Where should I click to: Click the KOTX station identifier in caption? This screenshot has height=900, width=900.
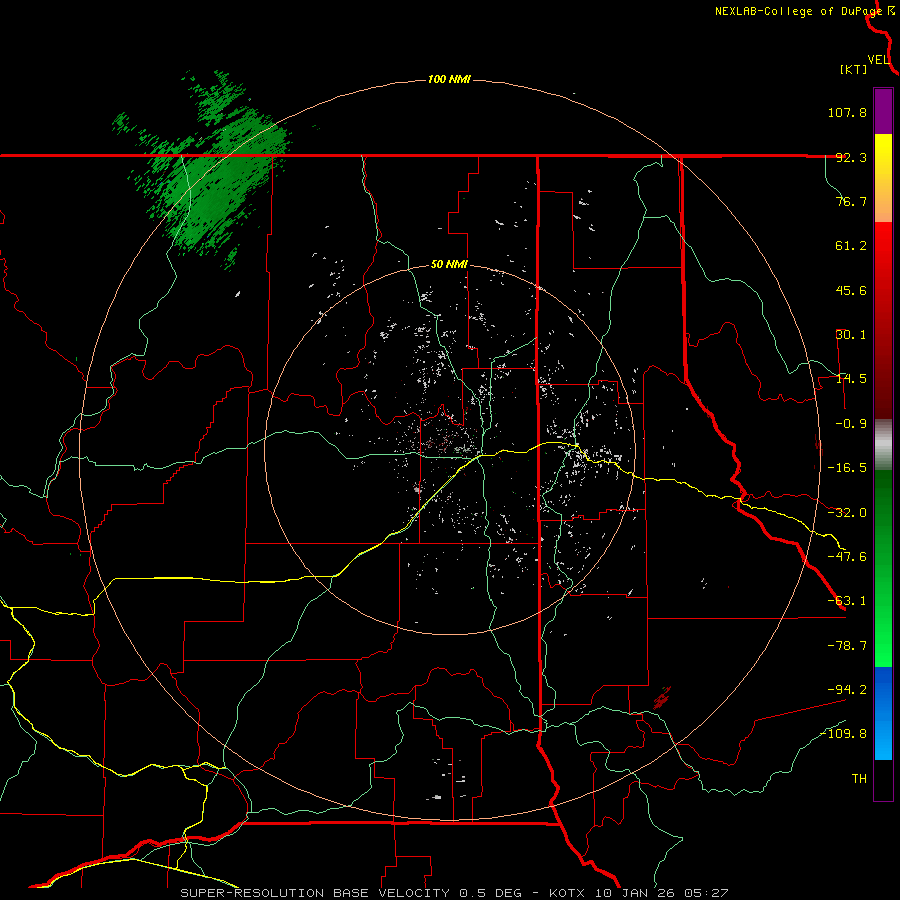click(567, 893)
